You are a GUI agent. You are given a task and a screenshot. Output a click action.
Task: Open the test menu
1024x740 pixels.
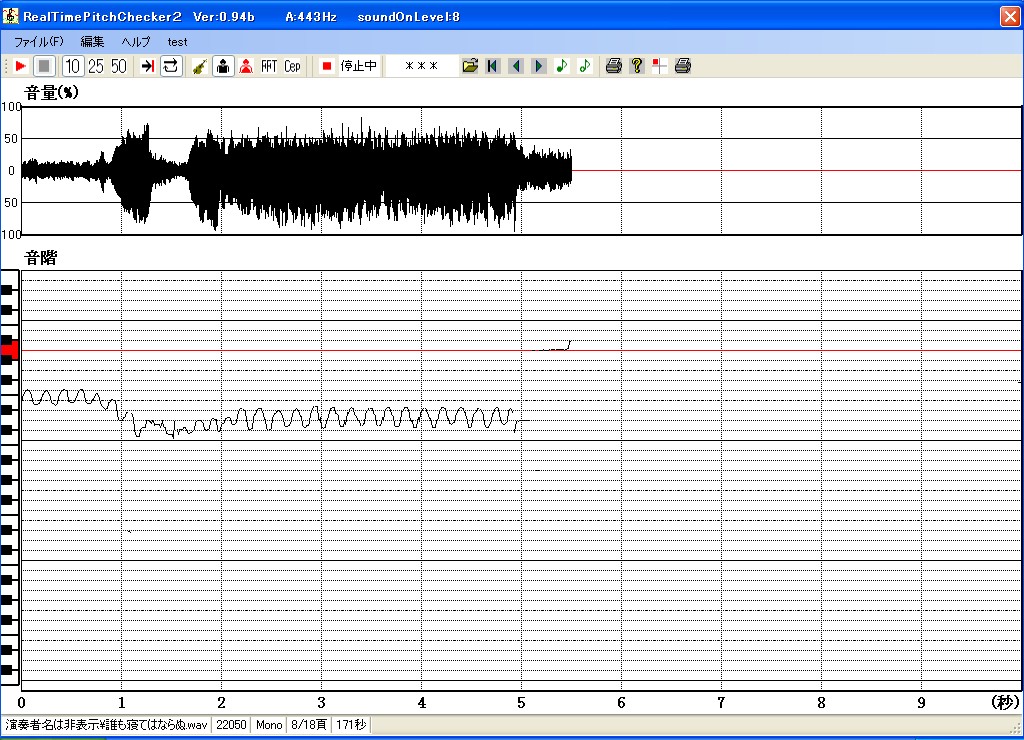pos(177,42)
